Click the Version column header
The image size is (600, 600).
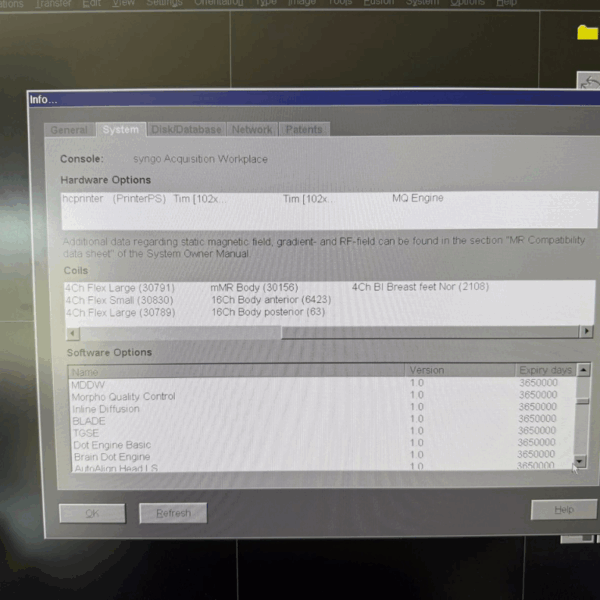click(460, 370)
